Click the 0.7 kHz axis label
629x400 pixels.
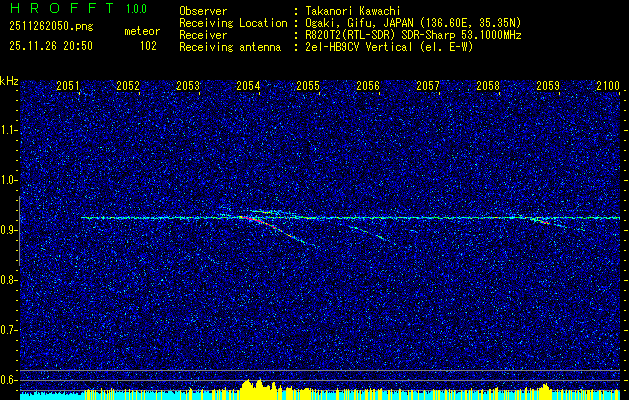(x=9, y=330)
